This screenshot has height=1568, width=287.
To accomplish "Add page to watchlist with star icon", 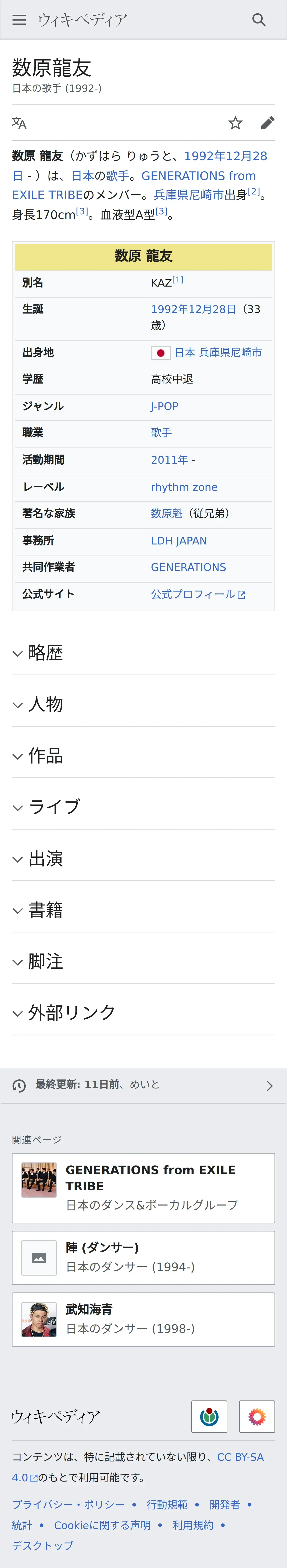I will [235, 123].
